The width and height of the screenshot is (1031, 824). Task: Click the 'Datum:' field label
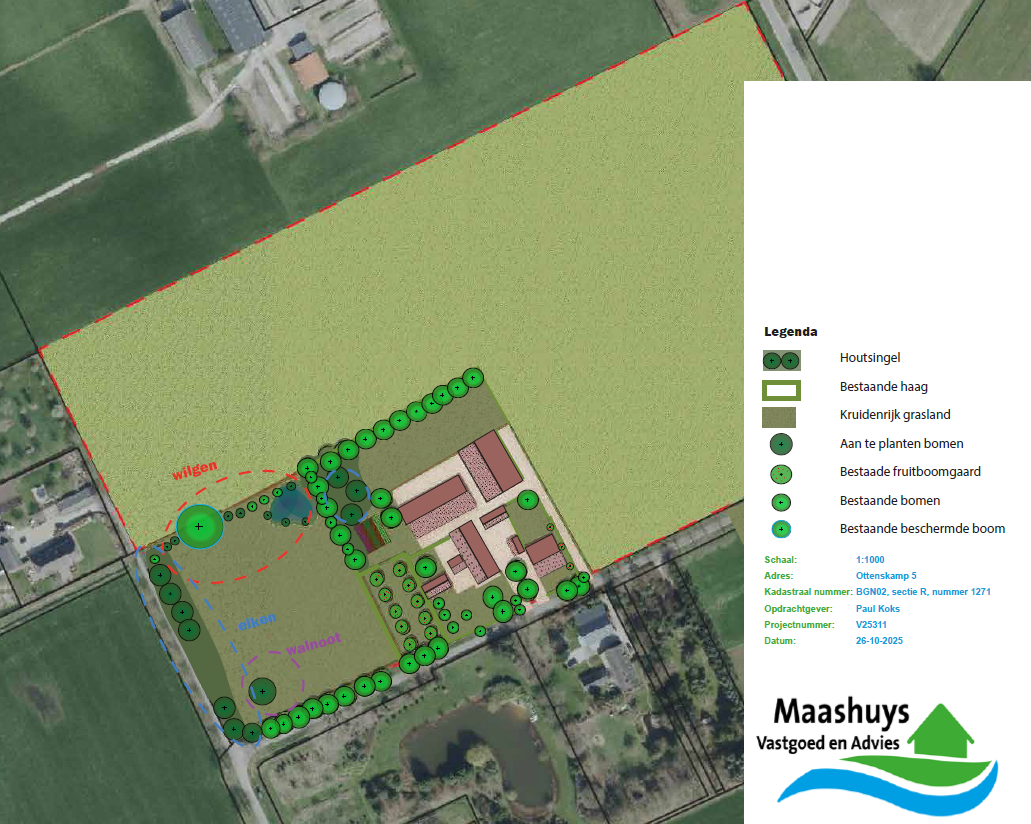coord(780,641)
